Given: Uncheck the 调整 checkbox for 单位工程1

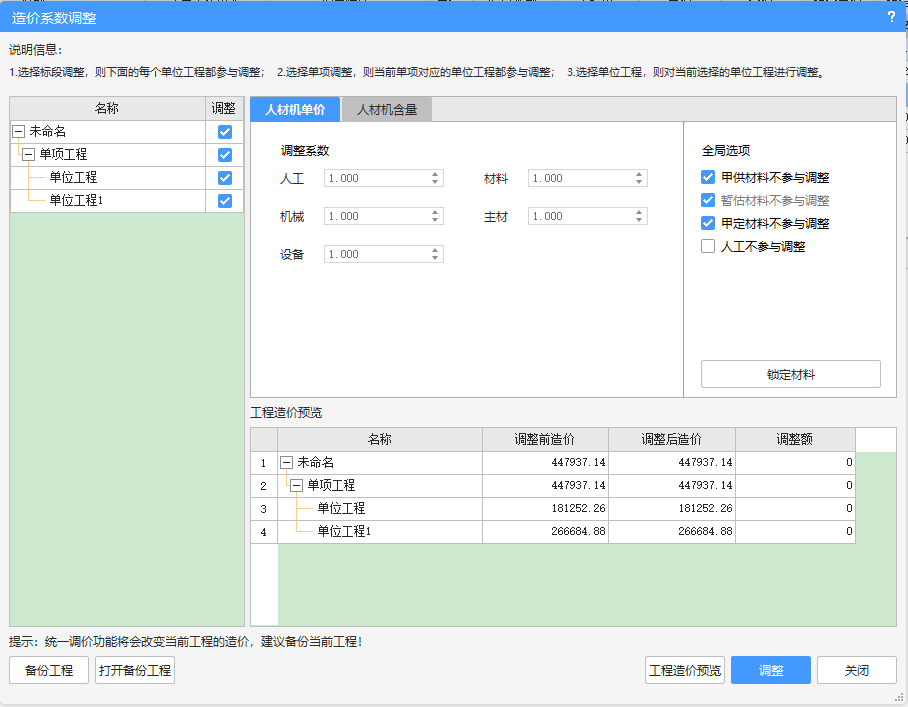Looking at the screenshot, I should 225,201.
